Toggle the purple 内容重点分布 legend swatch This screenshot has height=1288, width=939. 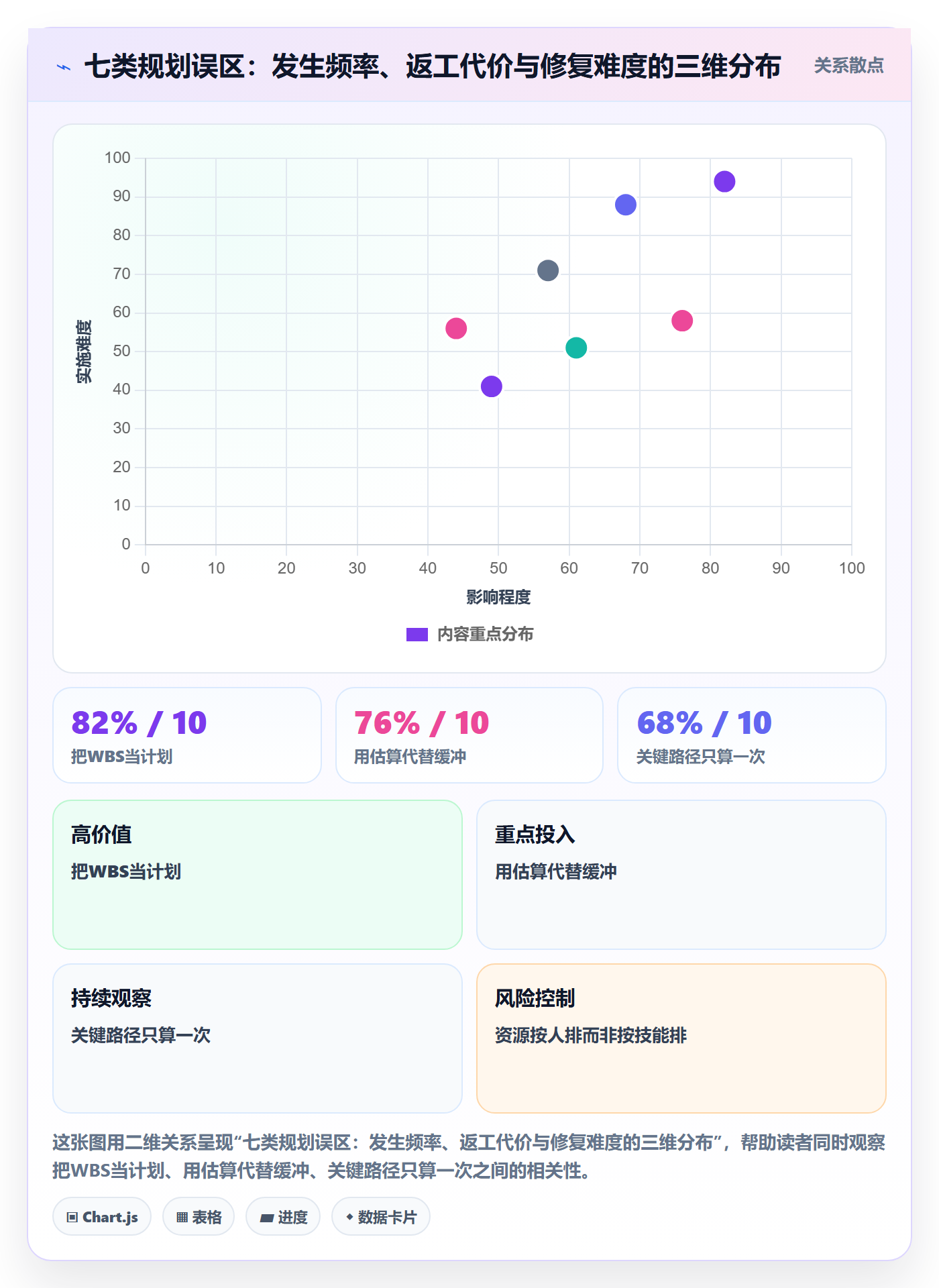[417, 635]
